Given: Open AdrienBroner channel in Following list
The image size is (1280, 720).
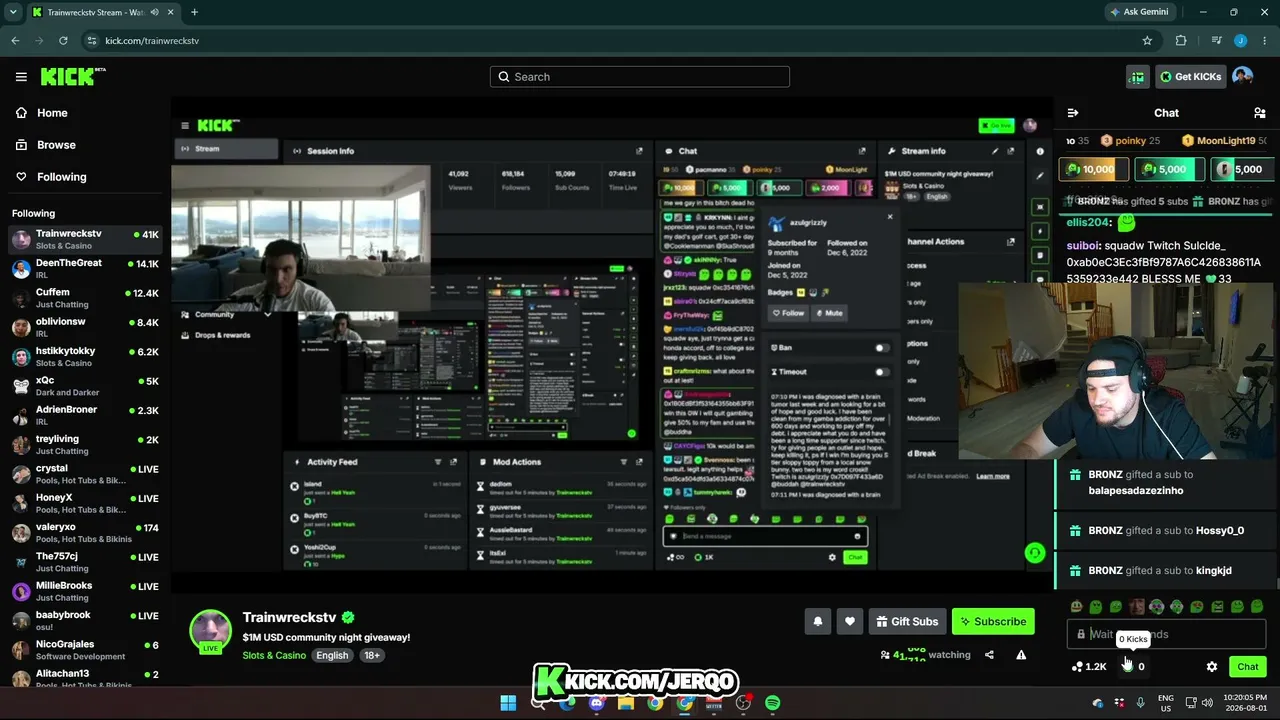Looking at the screenshot, I should coord(84,416).
